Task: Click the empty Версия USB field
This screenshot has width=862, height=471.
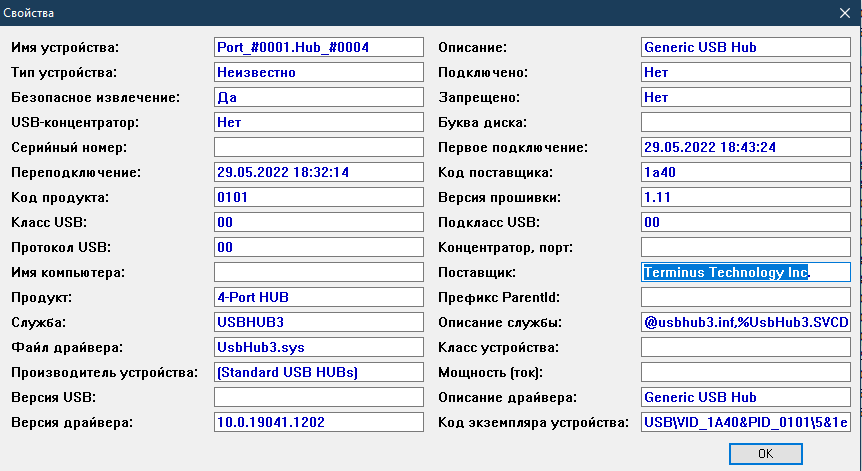Action: (319, 397)
